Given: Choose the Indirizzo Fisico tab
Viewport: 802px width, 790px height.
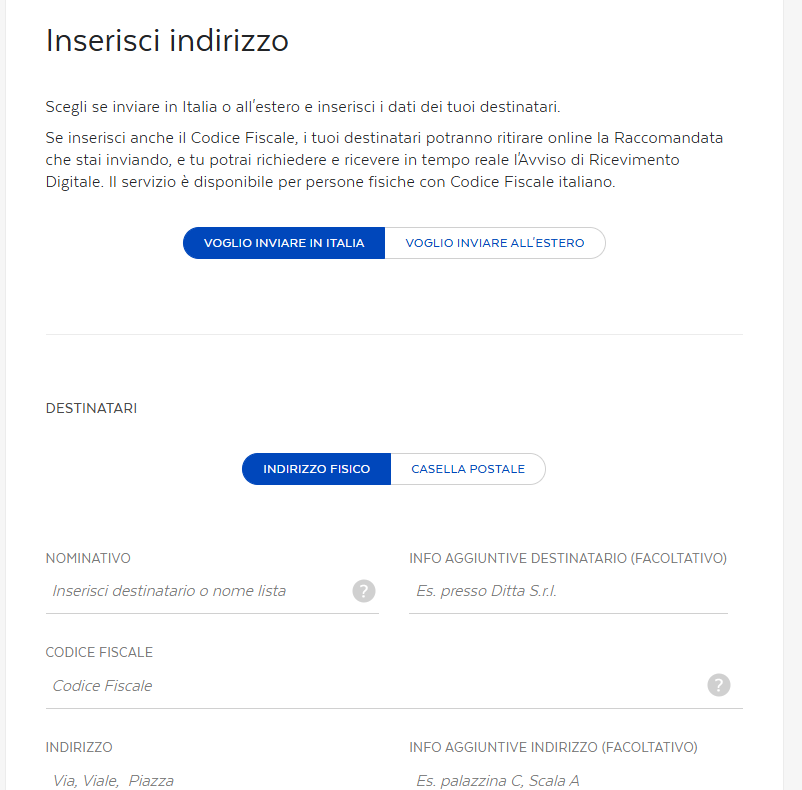Looking at the screenshot, I should (x=316, y=469).
